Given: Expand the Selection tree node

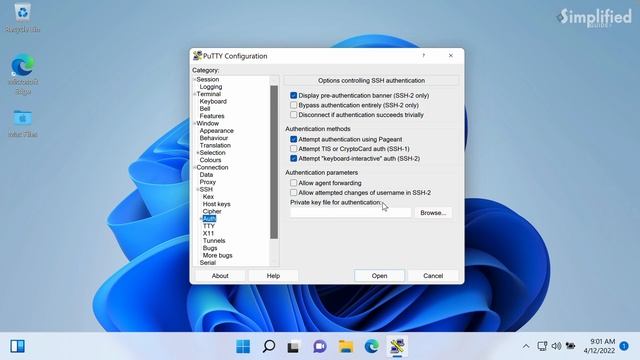Looking at the screenshot, I should (x=198, y=153).
